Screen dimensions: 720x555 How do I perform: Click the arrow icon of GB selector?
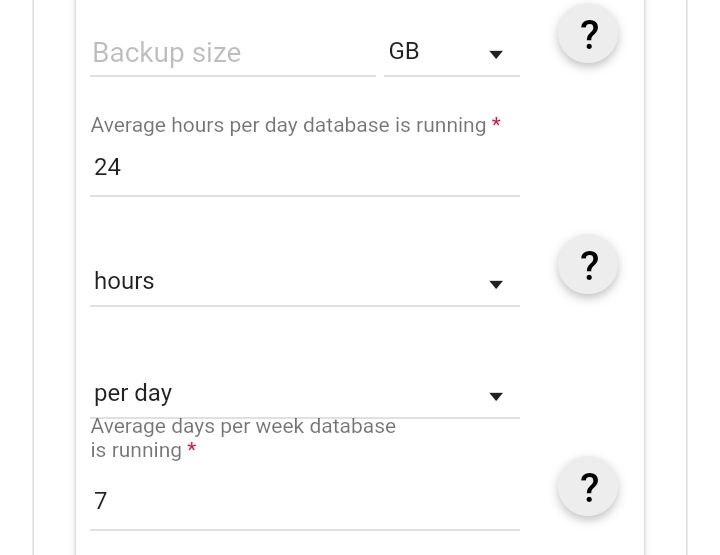point(496,54)
